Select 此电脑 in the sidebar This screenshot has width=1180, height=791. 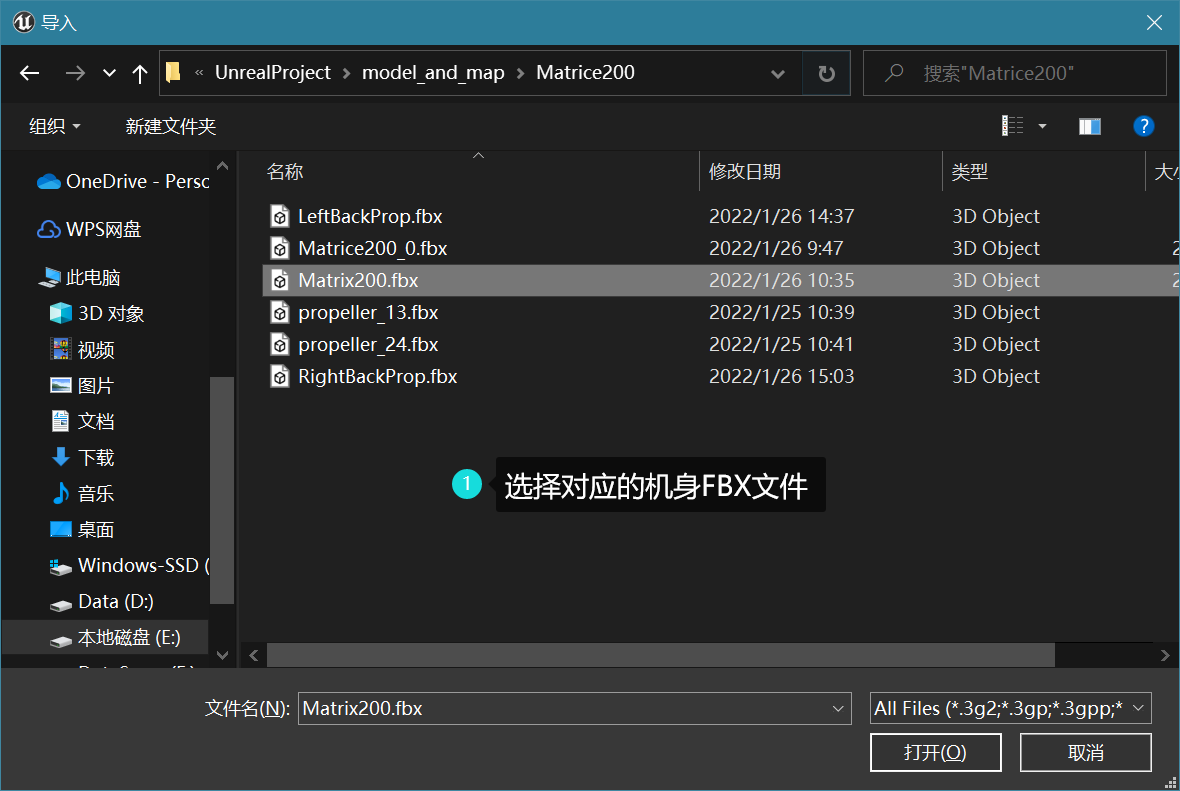[x=79, y=278]
